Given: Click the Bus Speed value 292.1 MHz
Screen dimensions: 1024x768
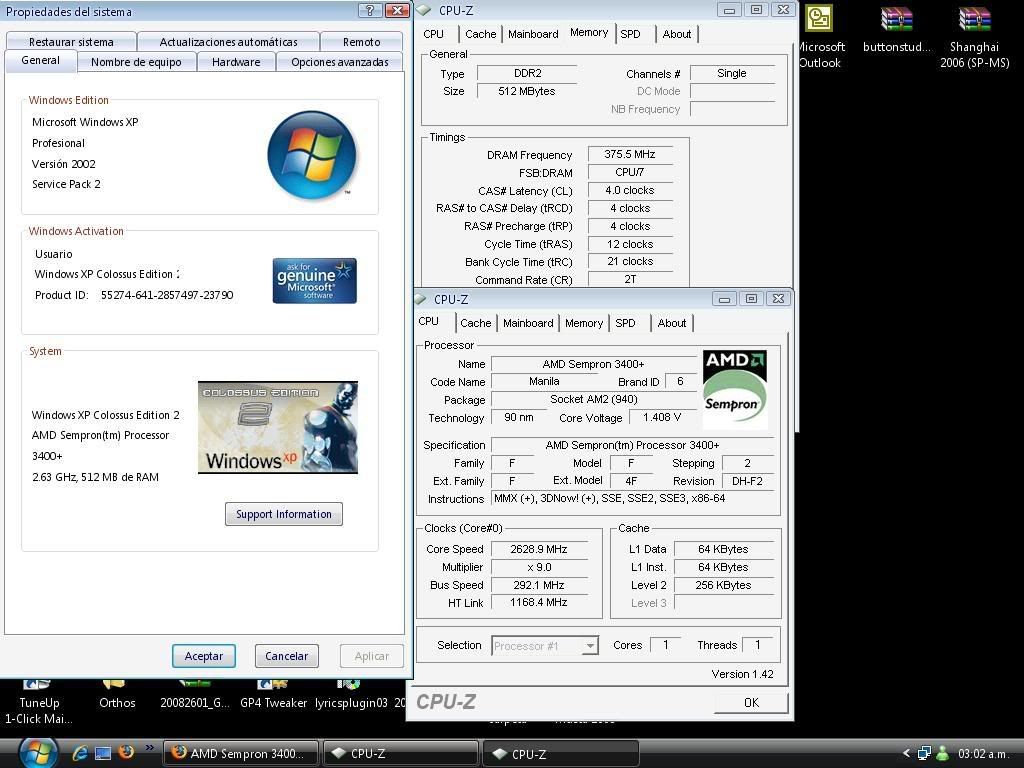Looking at the screenshot, I should point(539,585).
